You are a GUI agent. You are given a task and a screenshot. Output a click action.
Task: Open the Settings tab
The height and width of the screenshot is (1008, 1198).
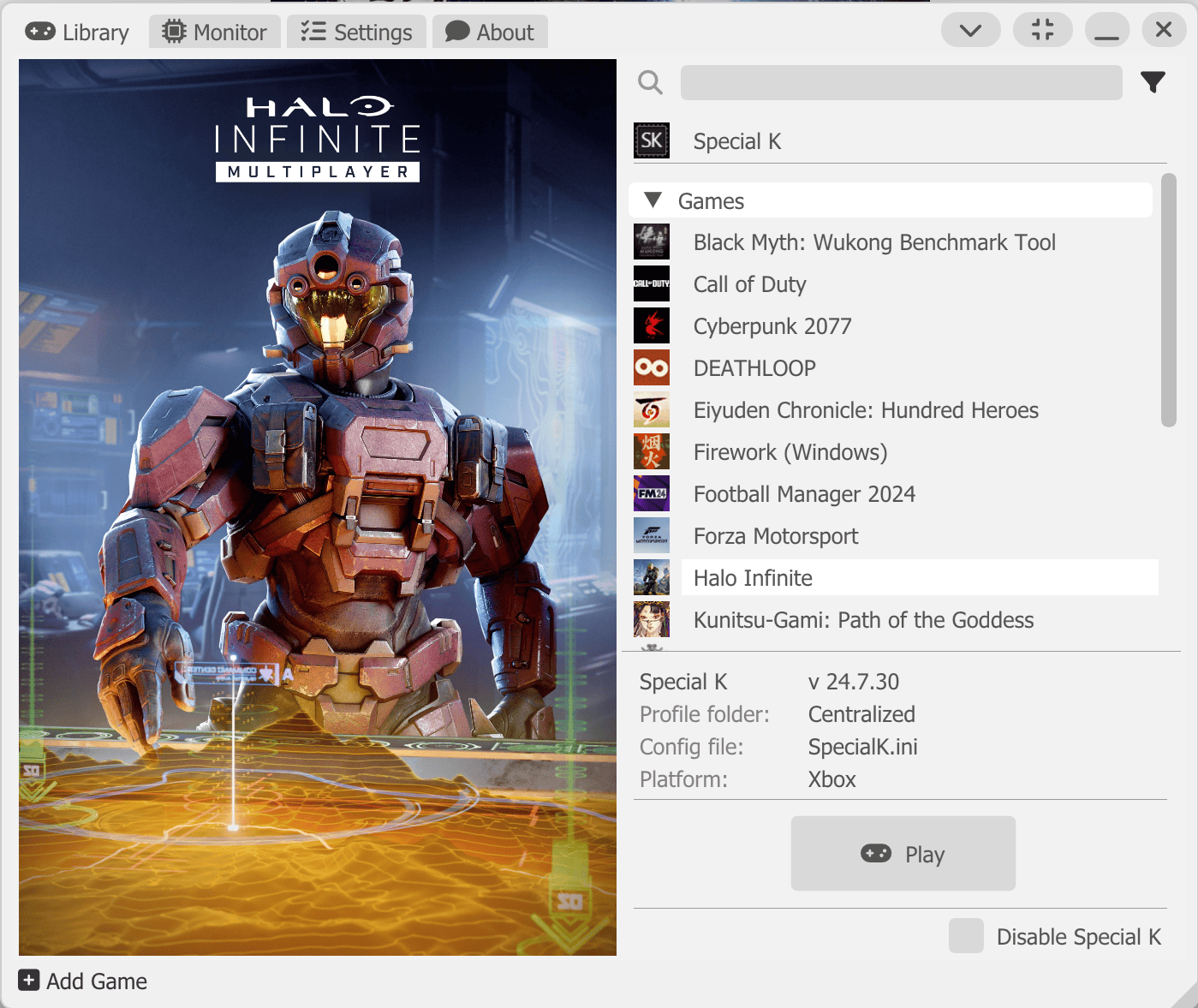pyautogui.click(x=356, y=33)
